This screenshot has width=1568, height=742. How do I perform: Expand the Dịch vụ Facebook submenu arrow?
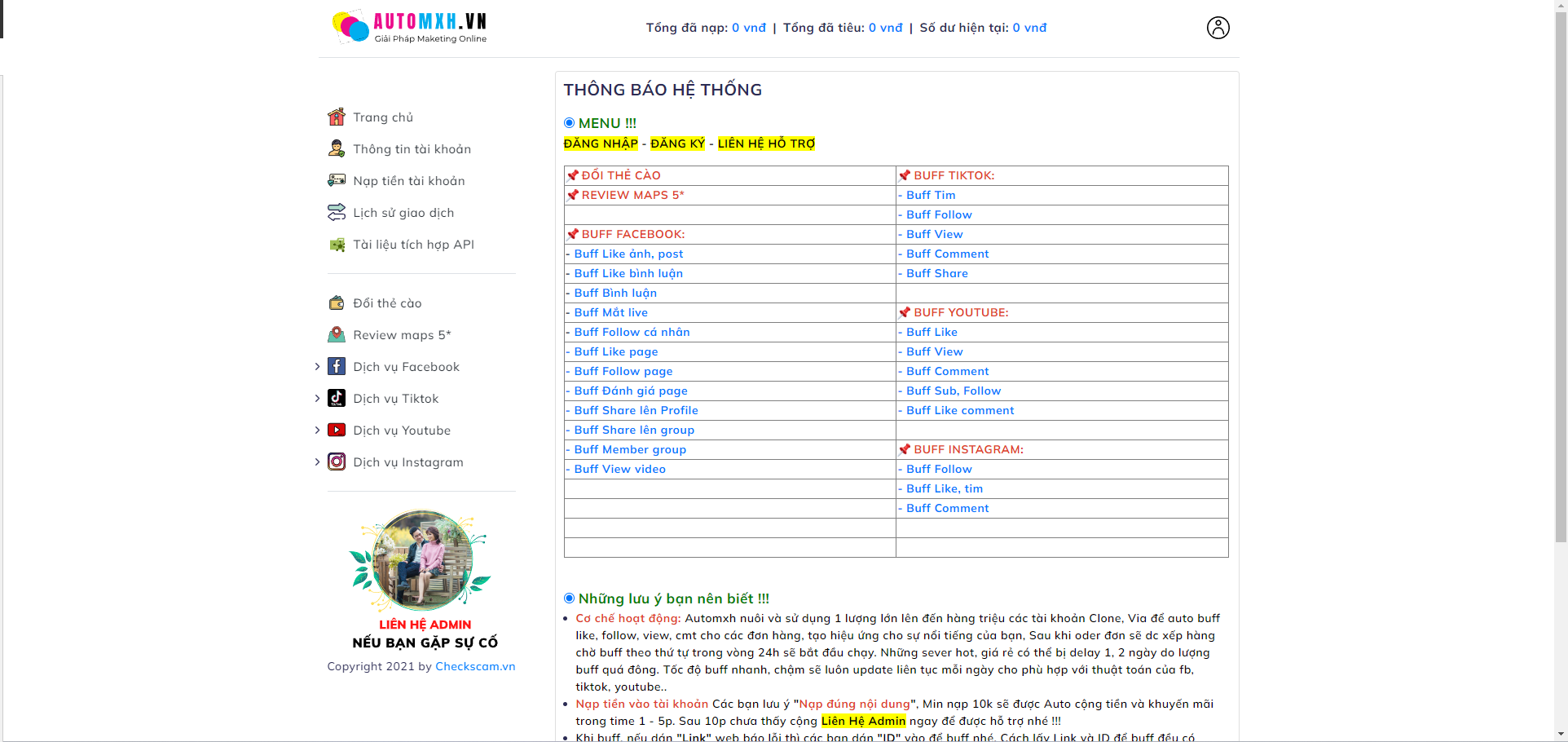click(x=317, y=367)
